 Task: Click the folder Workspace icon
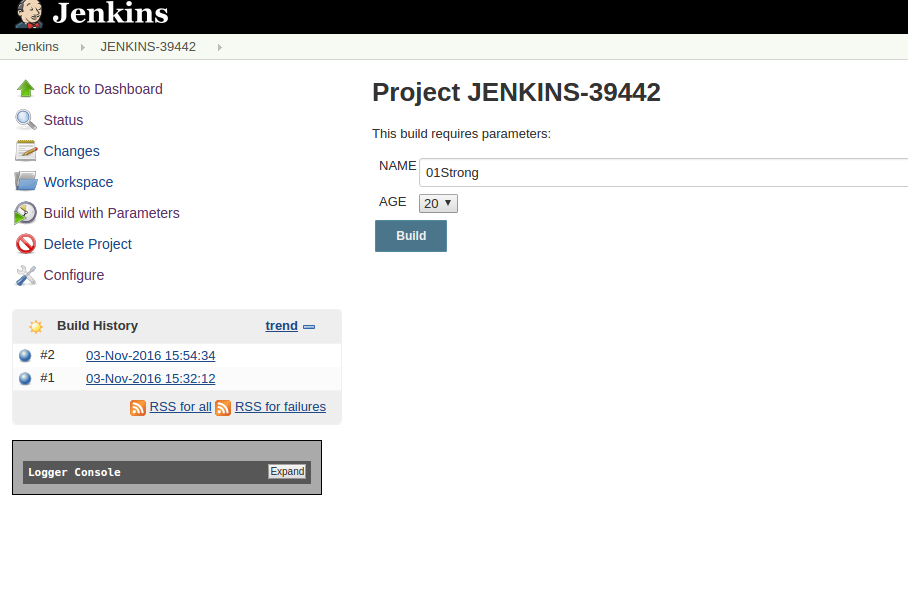tap(25, 181)
